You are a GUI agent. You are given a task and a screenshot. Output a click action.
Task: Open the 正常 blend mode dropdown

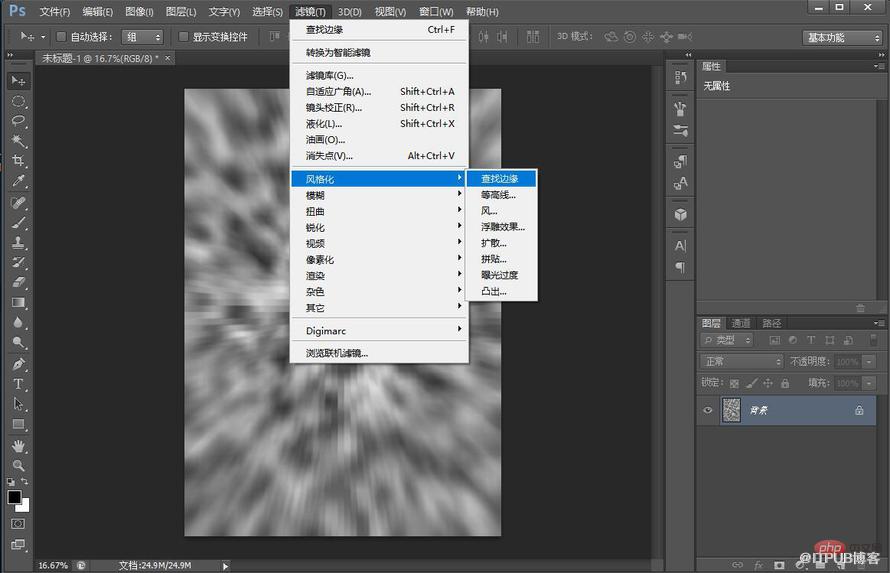741,361
